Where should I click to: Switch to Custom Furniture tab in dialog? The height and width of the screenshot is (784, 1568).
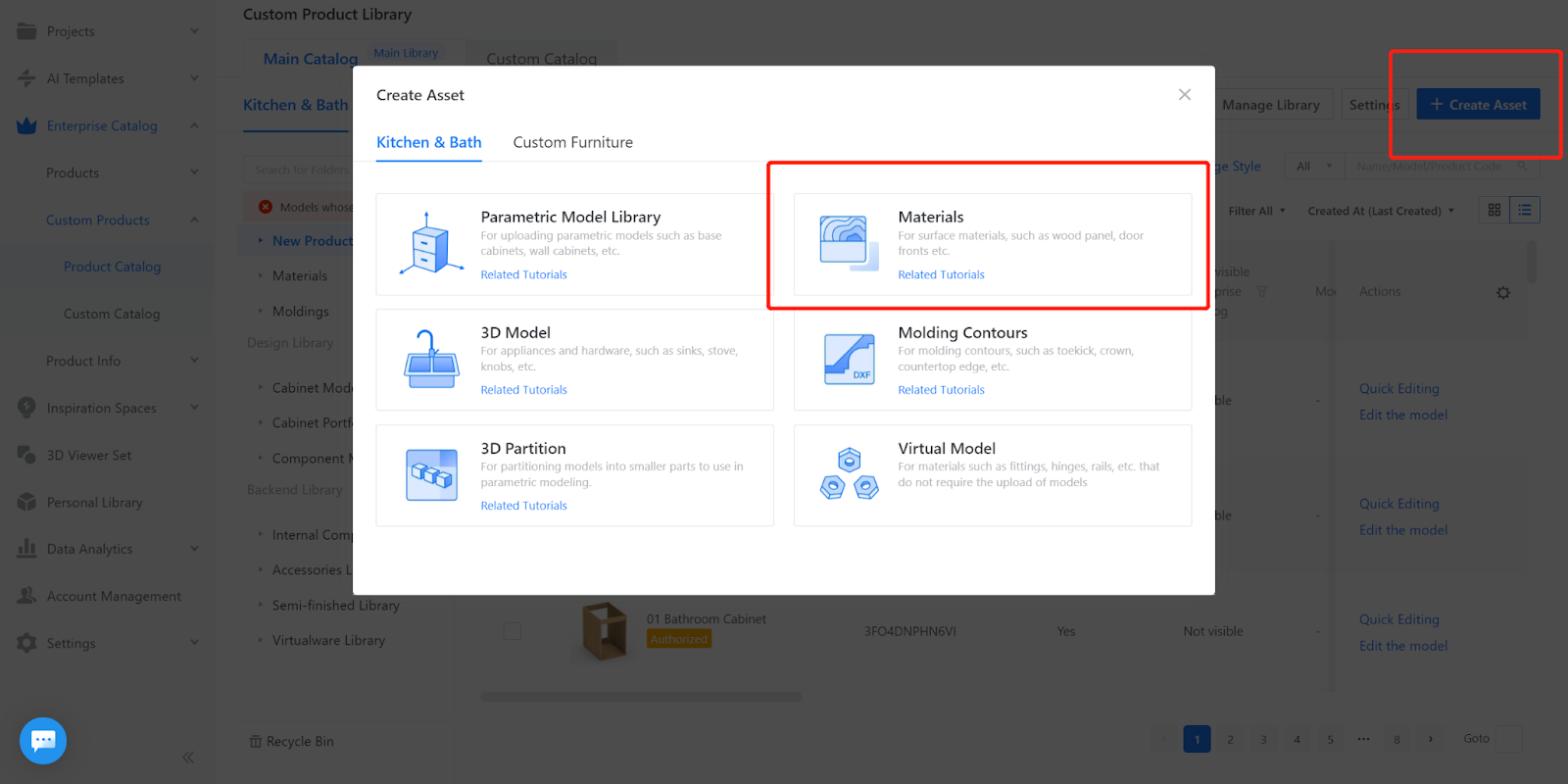[573, 142]
